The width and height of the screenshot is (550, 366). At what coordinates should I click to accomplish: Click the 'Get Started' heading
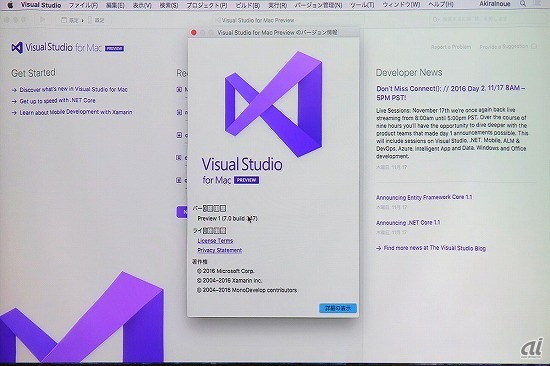pyautogui.click(x=33, y=73)
